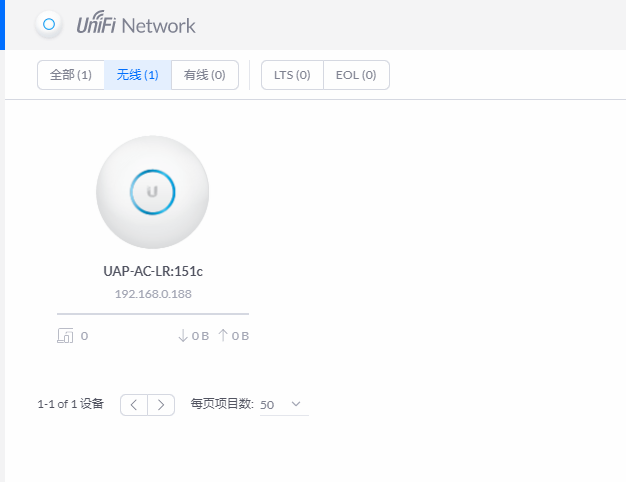Click the device name UAP-AC-LR:151c

point(153,272)
